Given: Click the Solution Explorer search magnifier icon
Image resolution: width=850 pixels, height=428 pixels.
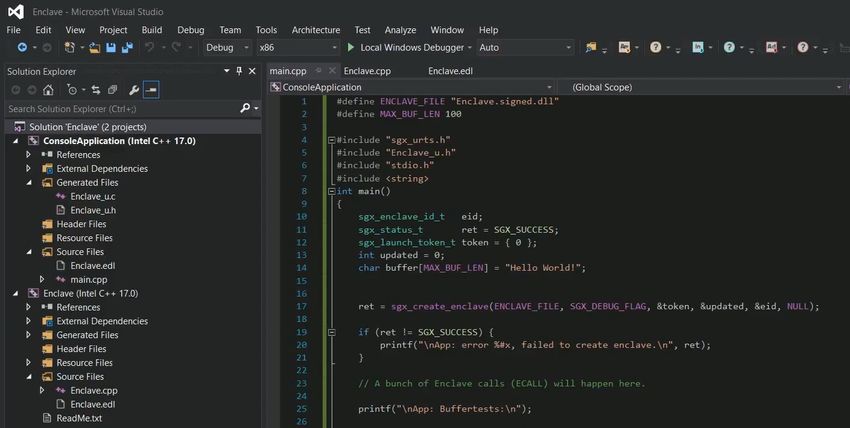Looking at the screenshot, I should (x=245, y=108).
